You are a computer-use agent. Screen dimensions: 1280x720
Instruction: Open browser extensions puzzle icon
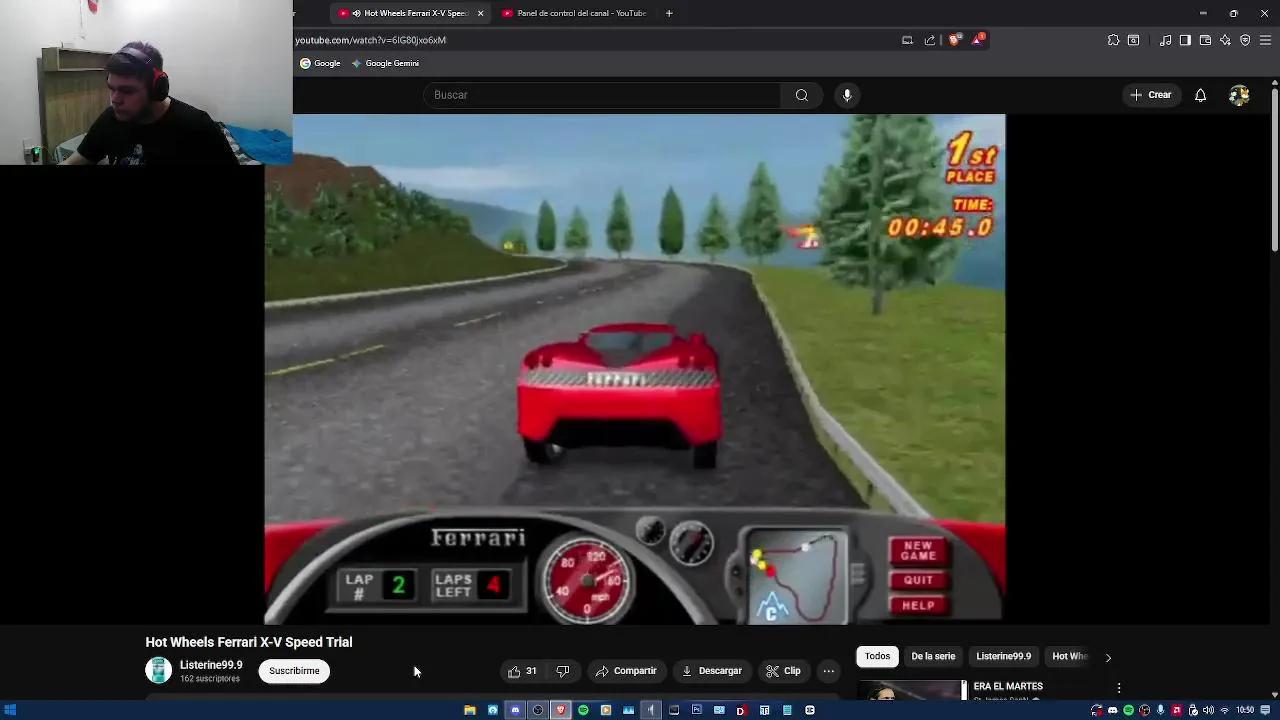coord(1113,40)
